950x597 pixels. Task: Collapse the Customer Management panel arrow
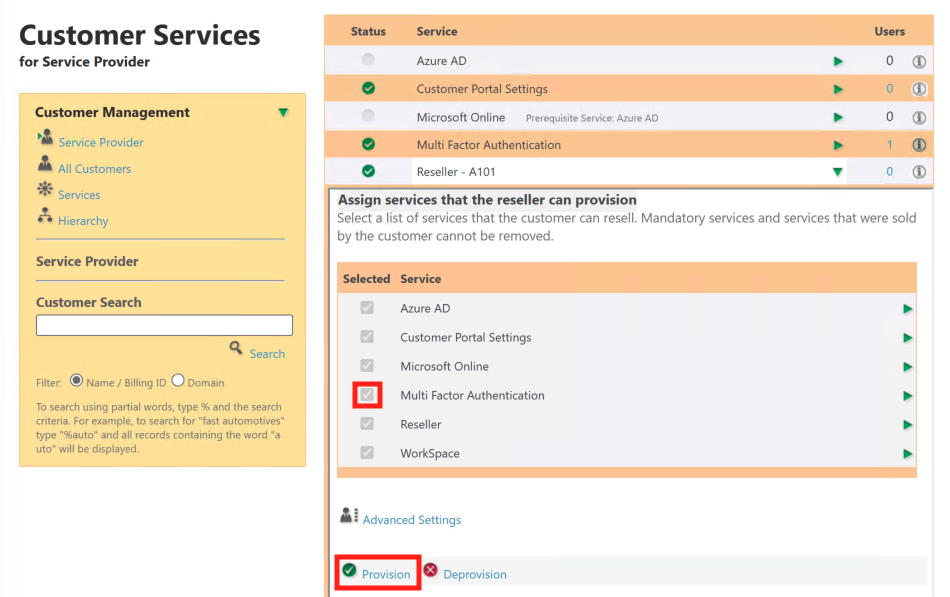click(x=284, y=113)
